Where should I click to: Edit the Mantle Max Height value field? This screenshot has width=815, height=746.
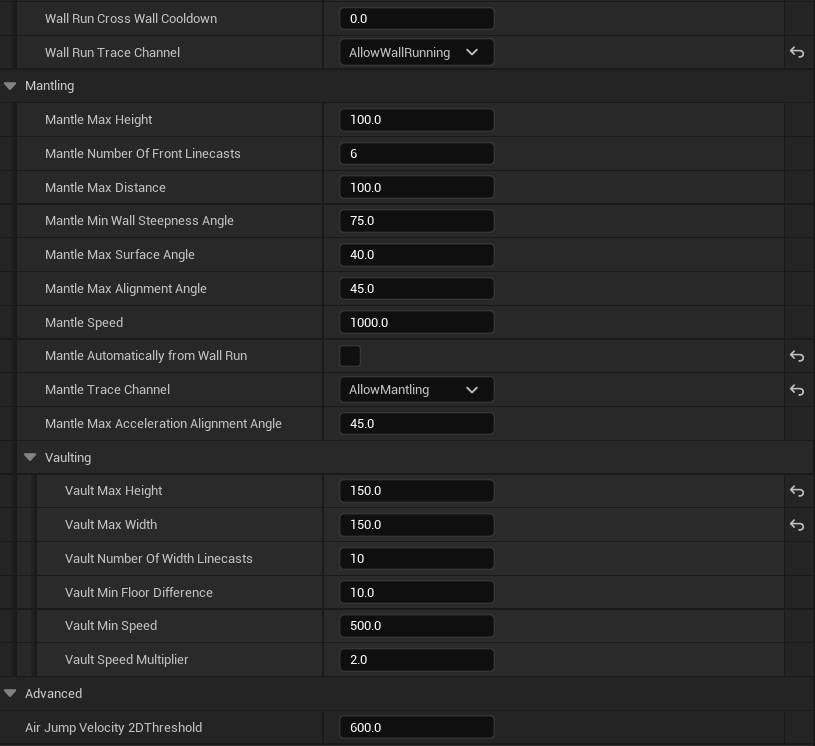pyautogui.click(x=416, y=120)
